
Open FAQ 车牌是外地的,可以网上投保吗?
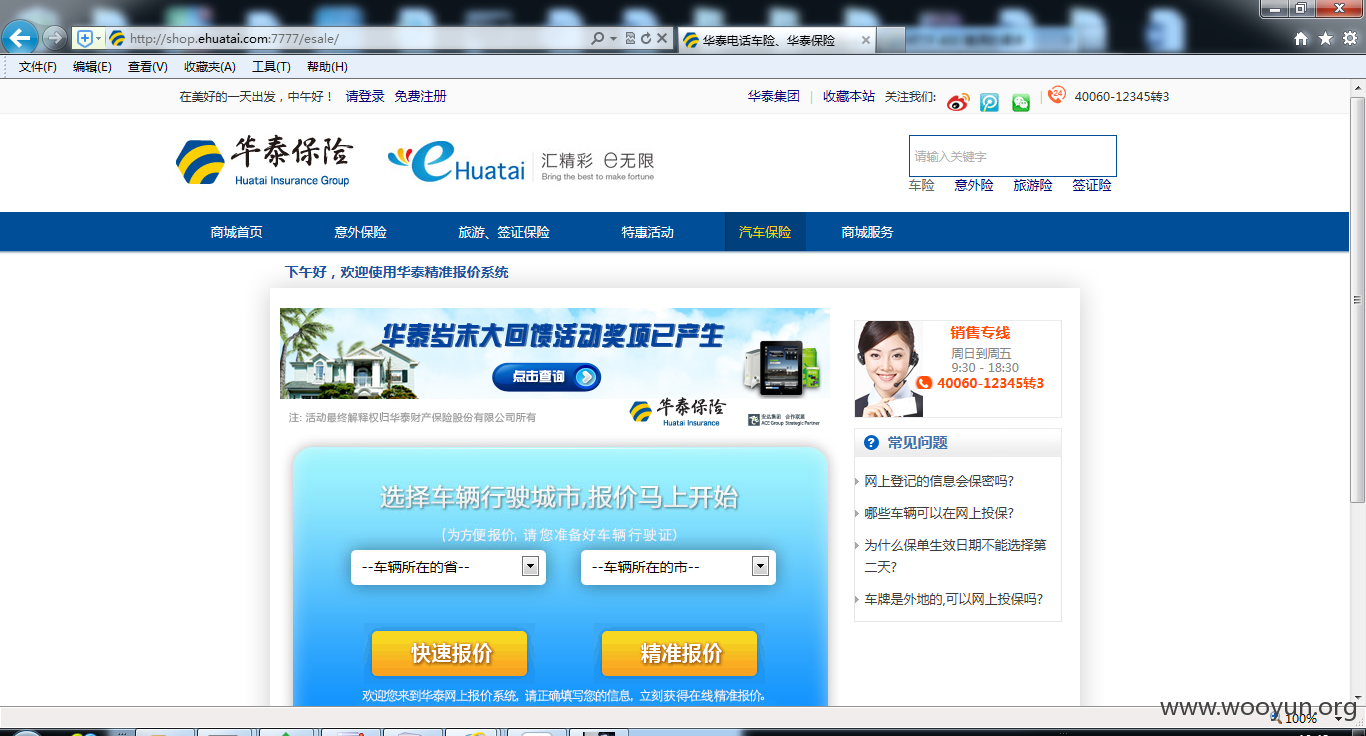tap(954, 599)
